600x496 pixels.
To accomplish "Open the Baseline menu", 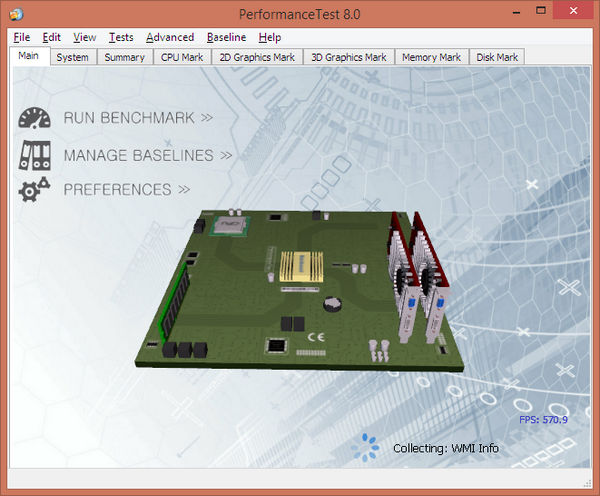I will (226, 37).
